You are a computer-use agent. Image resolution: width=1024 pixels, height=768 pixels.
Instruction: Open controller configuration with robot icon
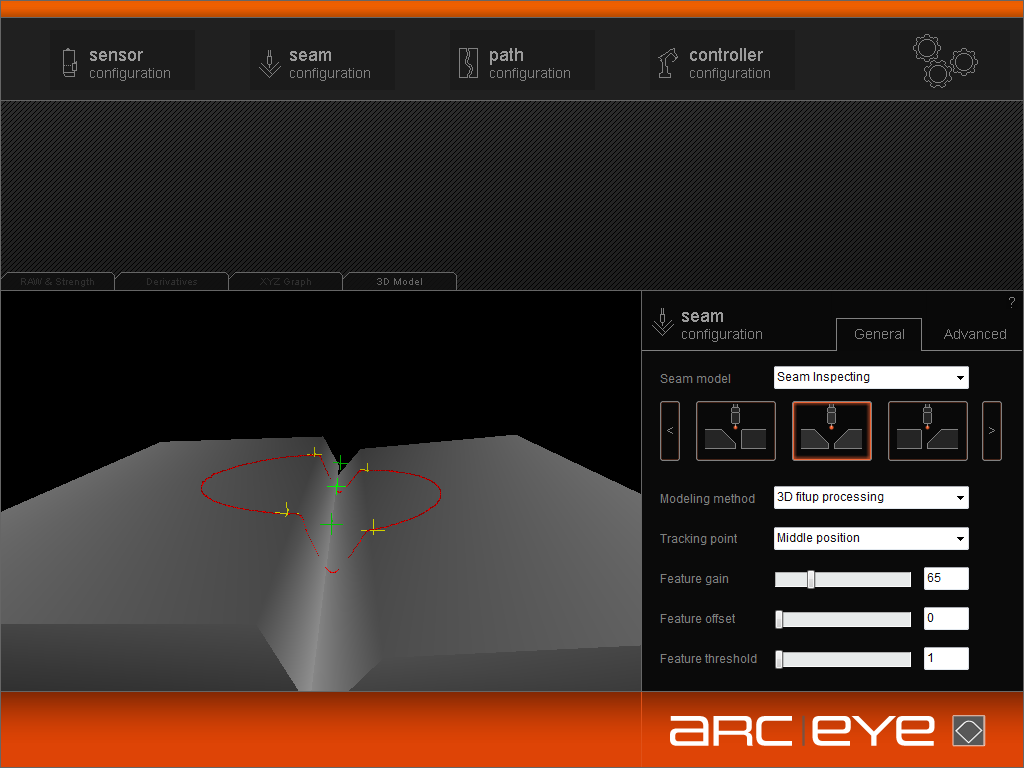(x=722, y=62)
